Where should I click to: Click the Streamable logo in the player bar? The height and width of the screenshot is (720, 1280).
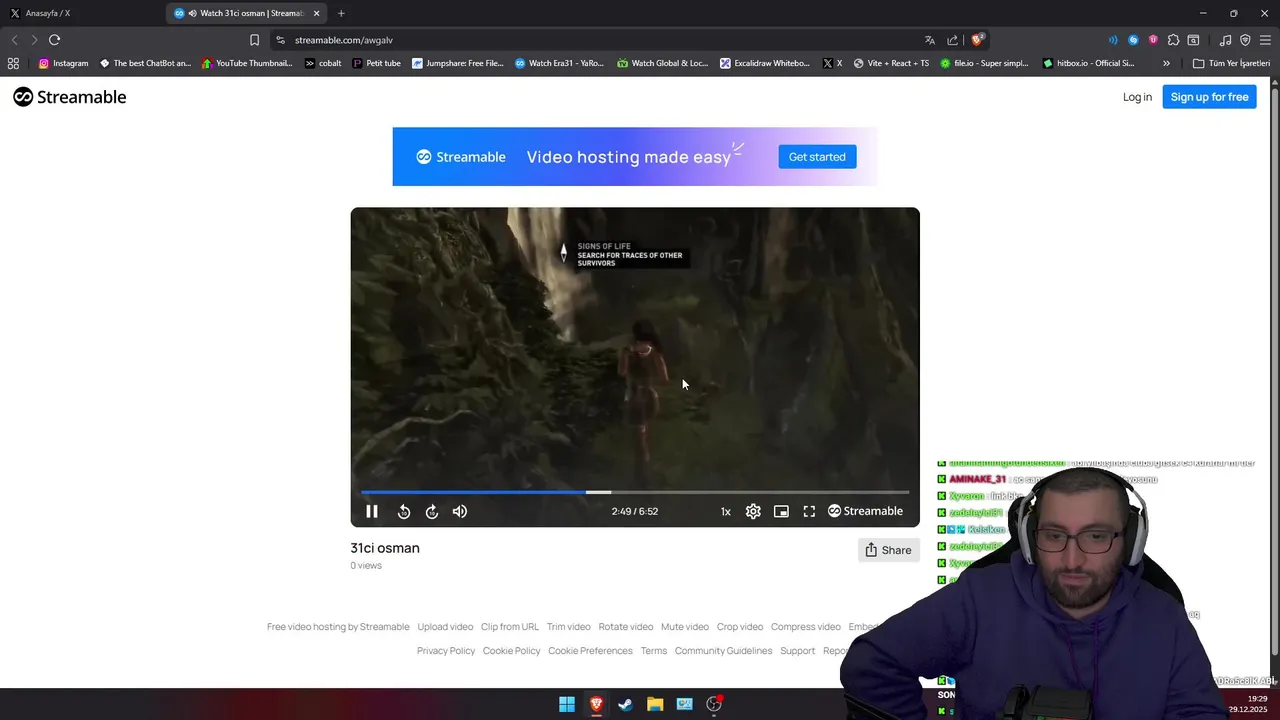click(865, 511)
